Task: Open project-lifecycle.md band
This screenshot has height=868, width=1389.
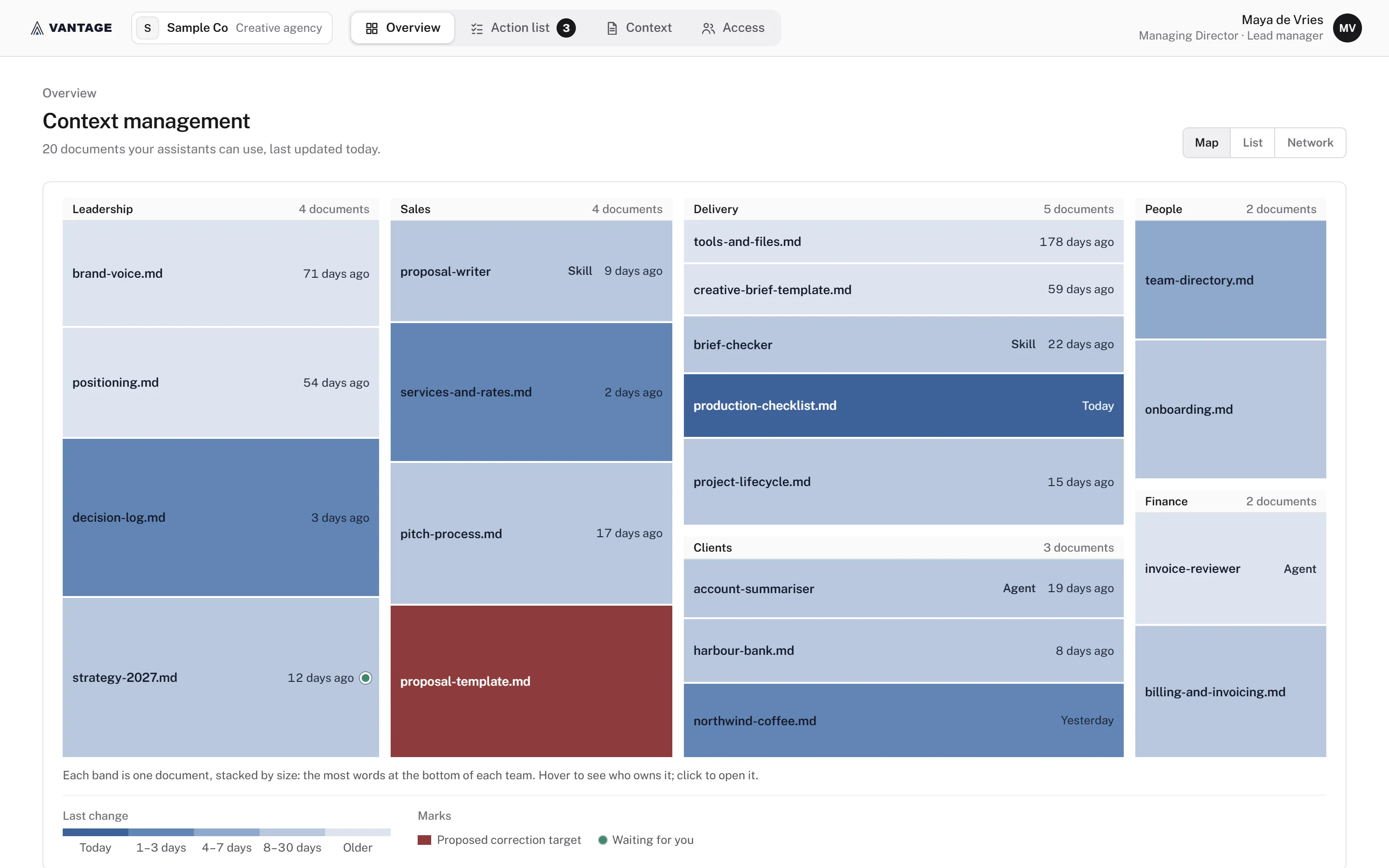Action: pos(903,482)
